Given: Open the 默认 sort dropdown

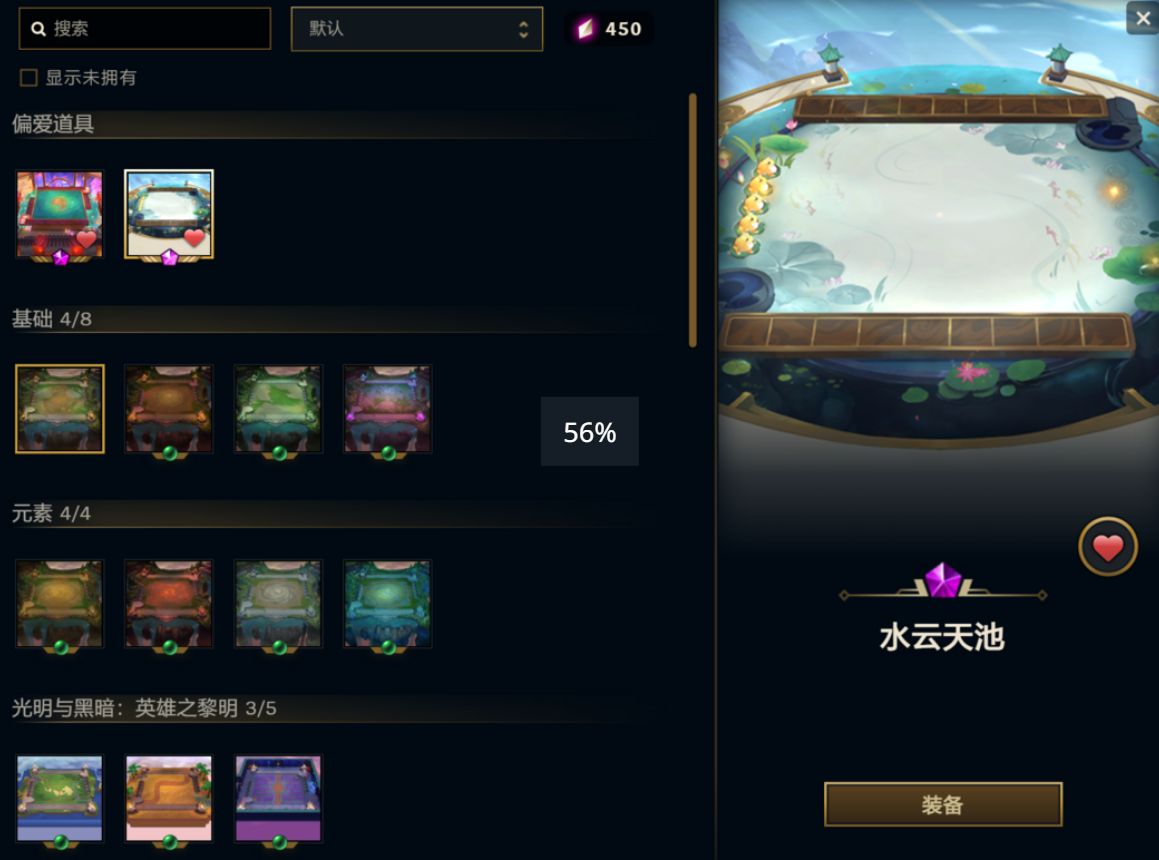Looking at the screenshot, I should point(417,29).
